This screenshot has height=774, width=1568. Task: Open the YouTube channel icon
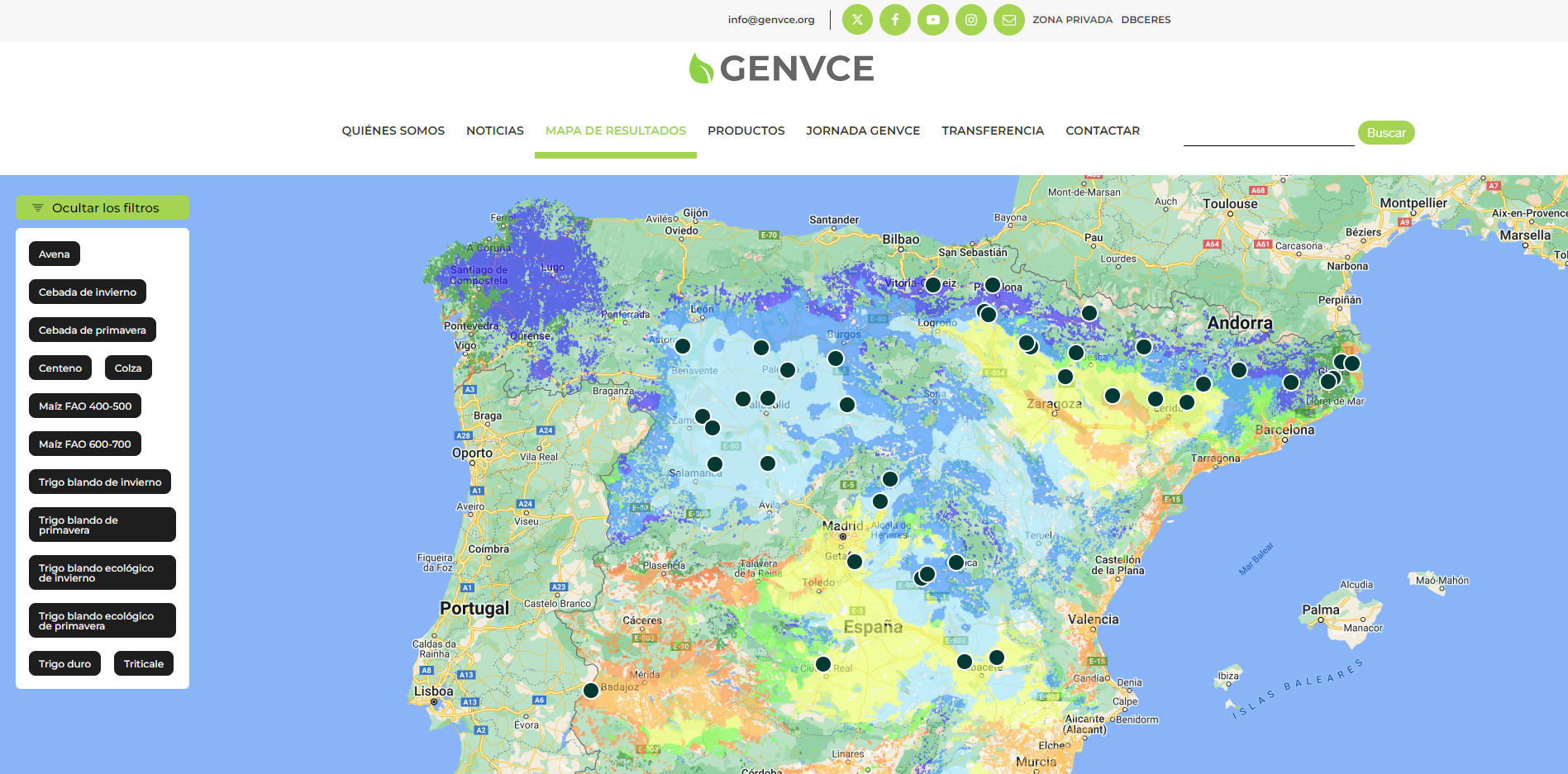(933, 20)
